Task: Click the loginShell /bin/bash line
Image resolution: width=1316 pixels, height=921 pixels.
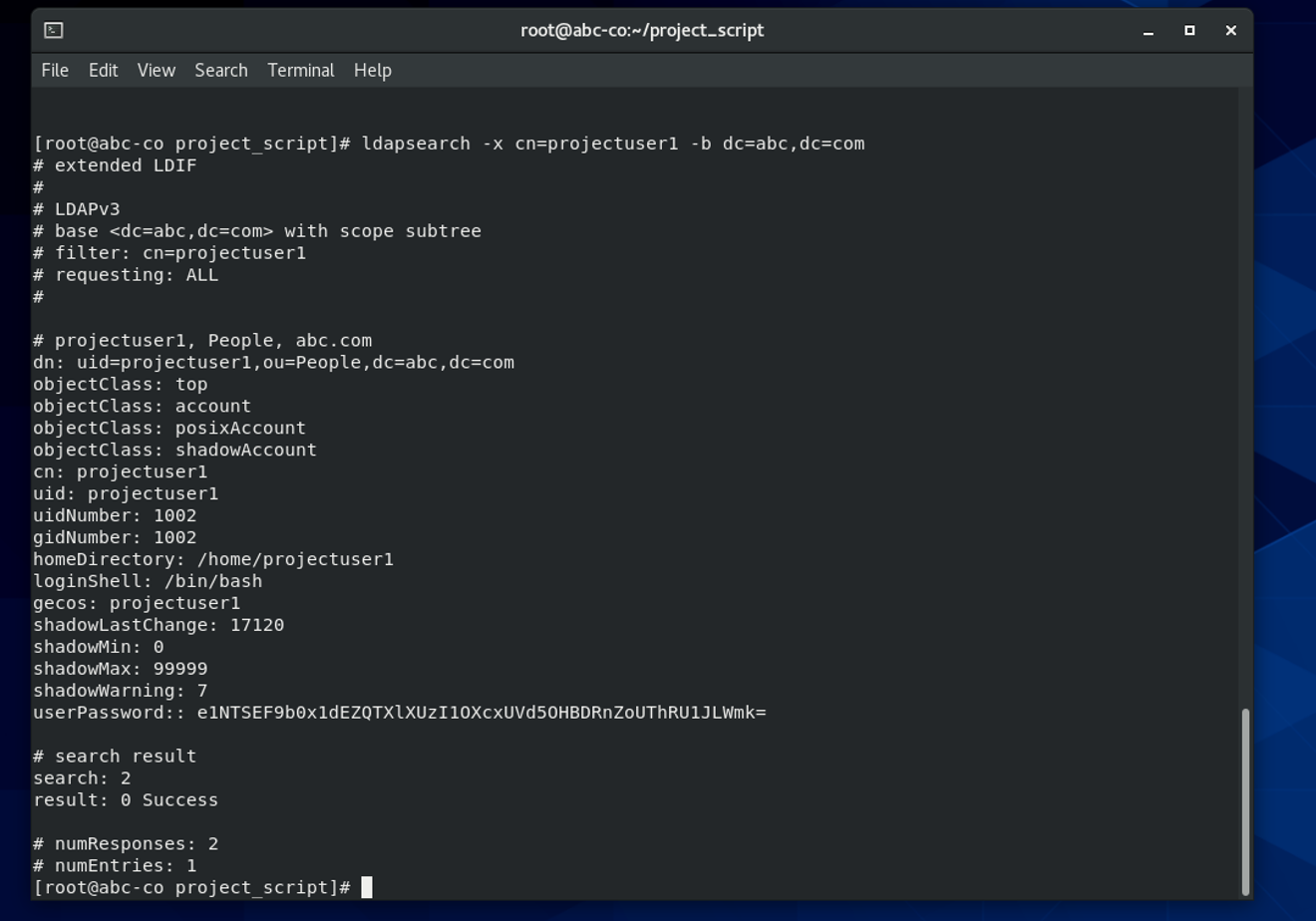Action: point(147,580)
